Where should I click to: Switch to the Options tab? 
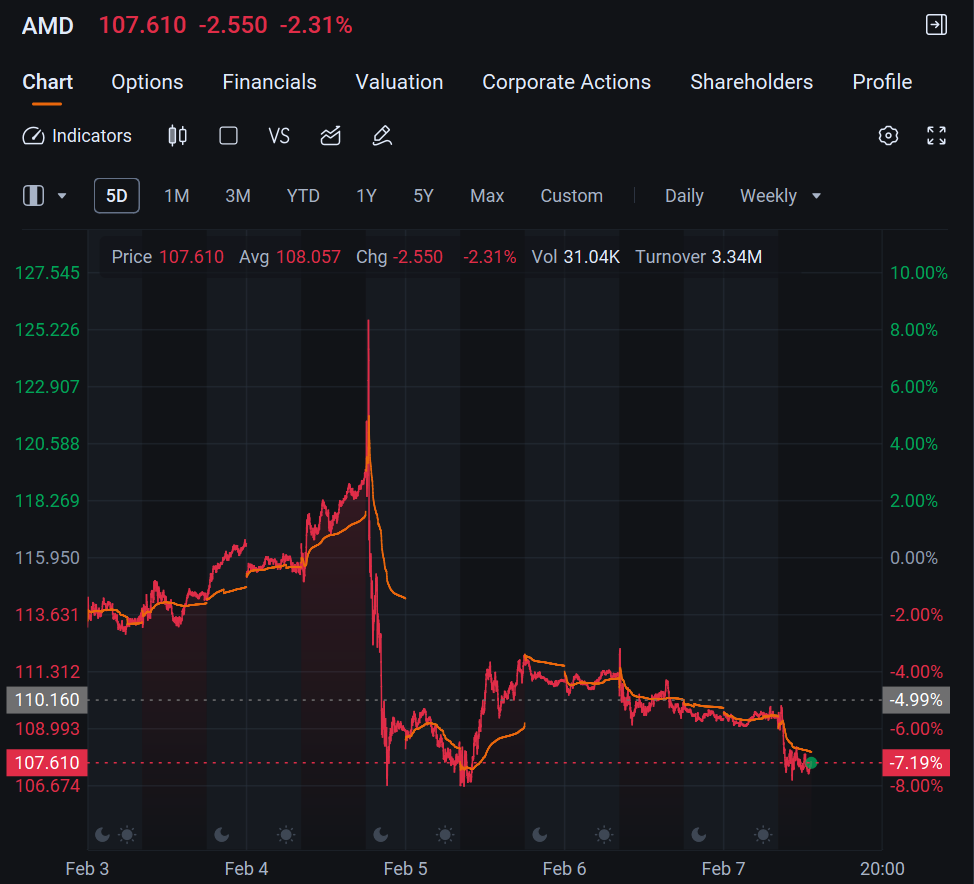[147, 82]
